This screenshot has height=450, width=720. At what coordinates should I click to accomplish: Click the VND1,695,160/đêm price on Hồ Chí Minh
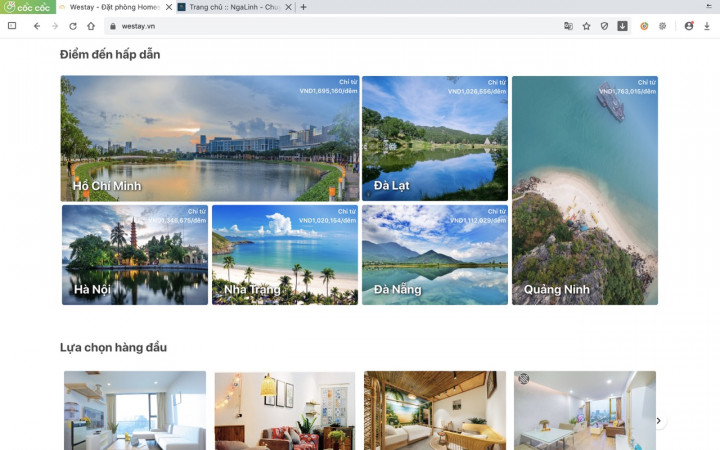(328, 91)
